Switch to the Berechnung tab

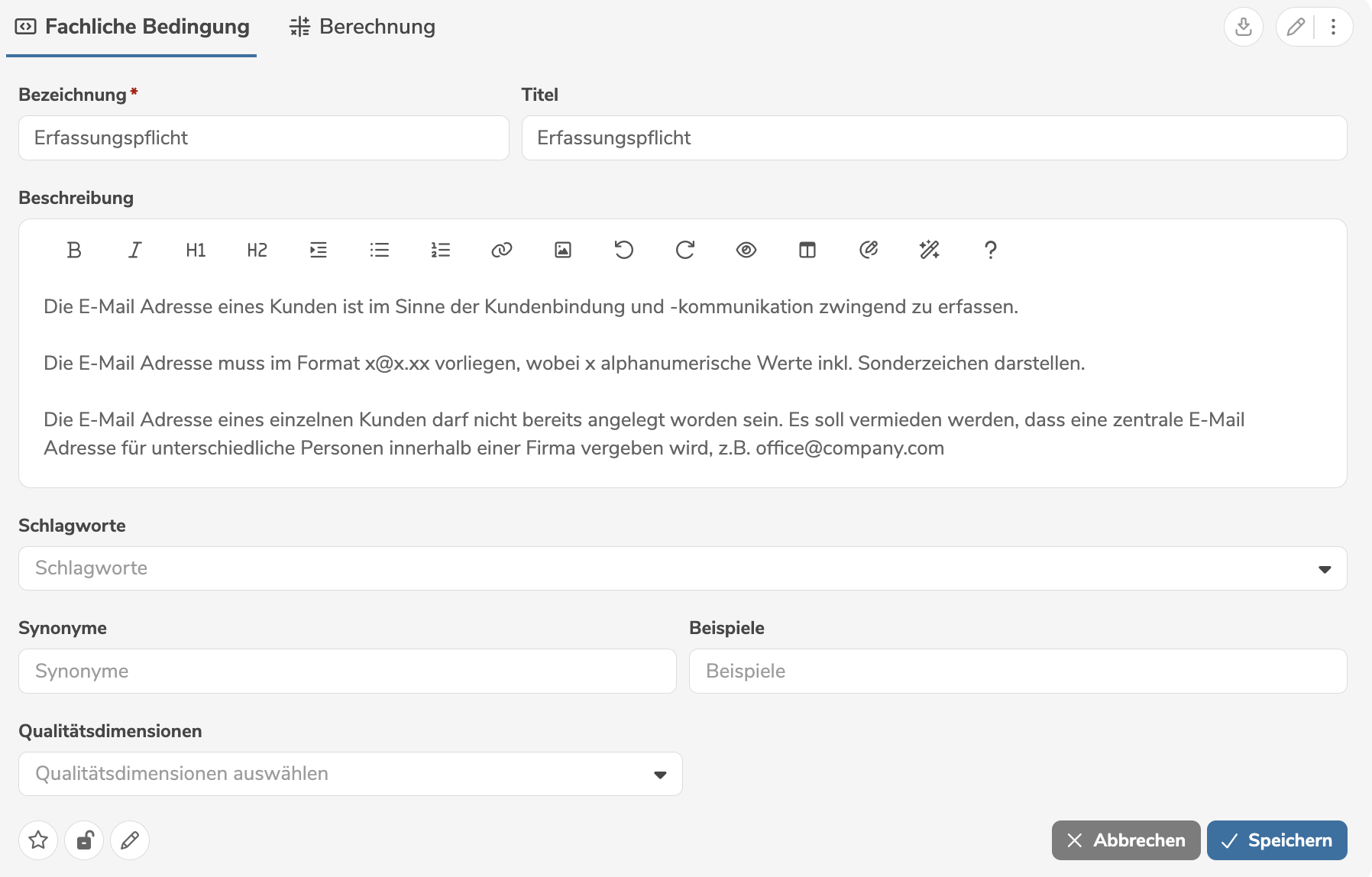coord(361,26)
